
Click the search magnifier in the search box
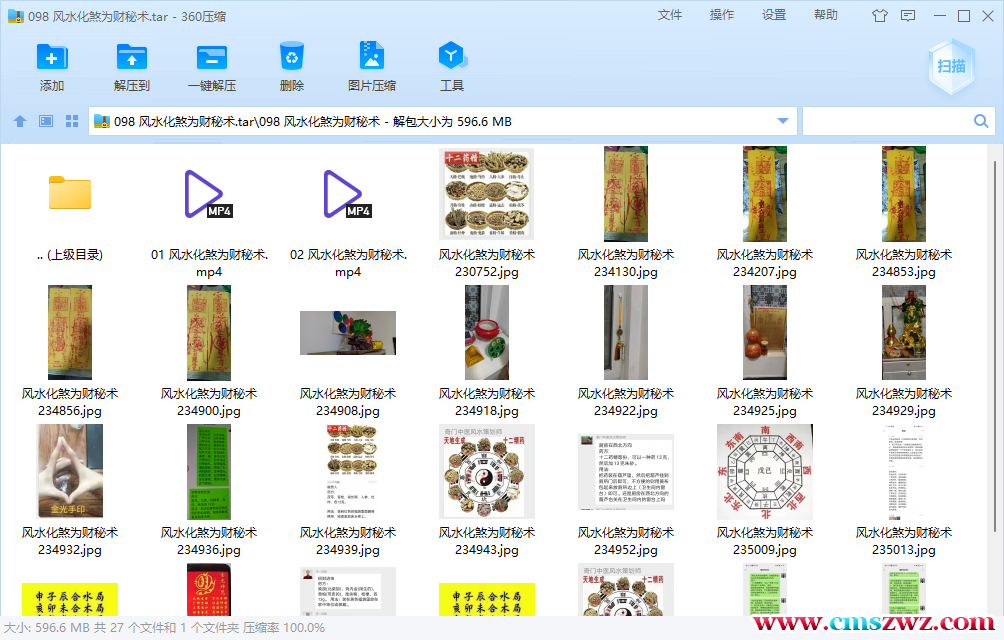tap(980, 120)
